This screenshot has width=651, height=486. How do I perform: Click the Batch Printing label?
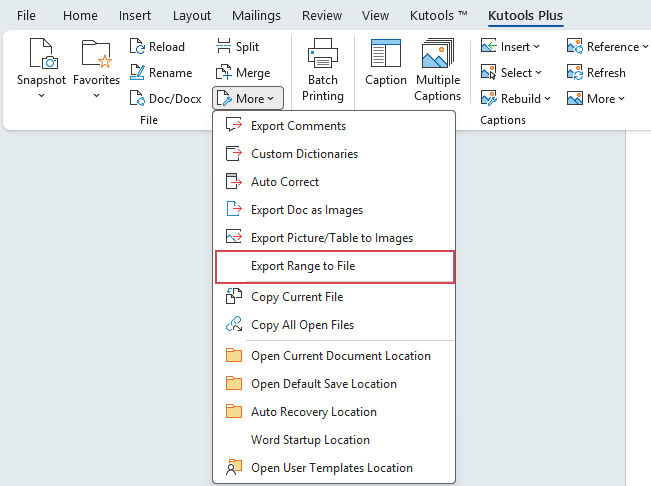coord(323,88)
